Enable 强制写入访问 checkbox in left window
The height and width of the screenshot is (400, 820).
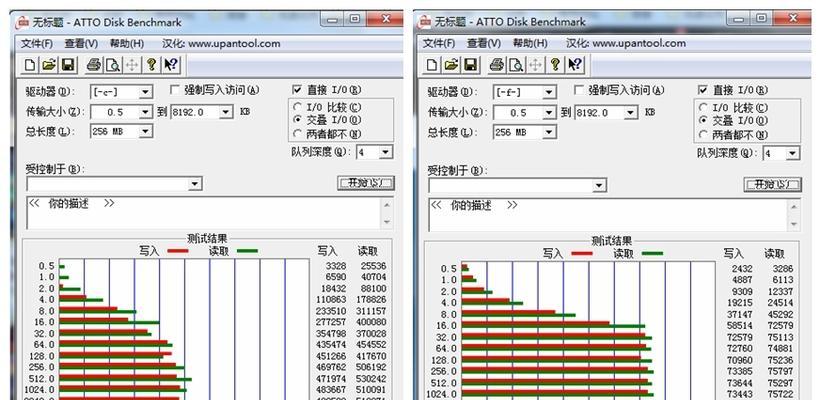pos(175,90)
